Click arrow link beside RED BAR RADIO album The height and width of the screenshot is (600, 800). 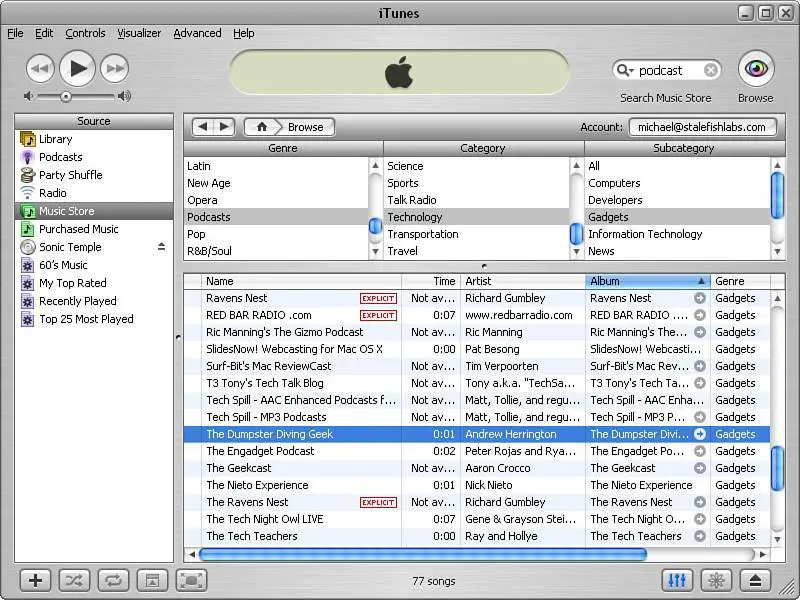(x=699, y=315)
